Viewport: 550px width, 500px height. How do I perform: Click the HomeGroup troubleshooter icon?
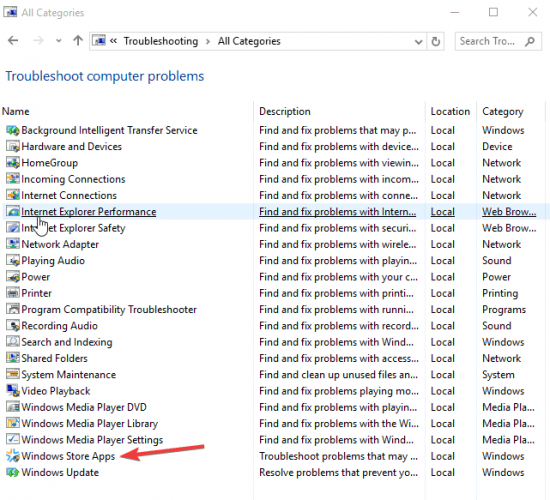13,163
